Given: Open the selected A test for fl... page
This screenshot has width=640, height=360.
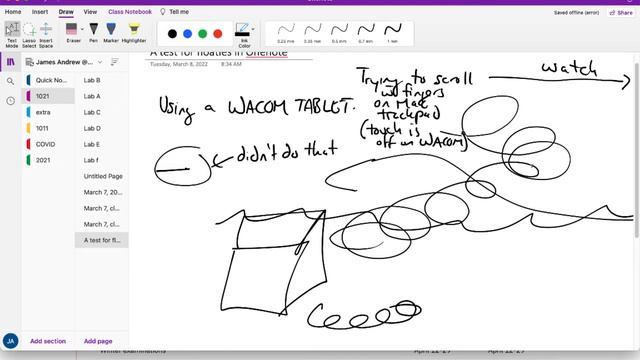Looking at the screenshot, I should click(102, 240).
